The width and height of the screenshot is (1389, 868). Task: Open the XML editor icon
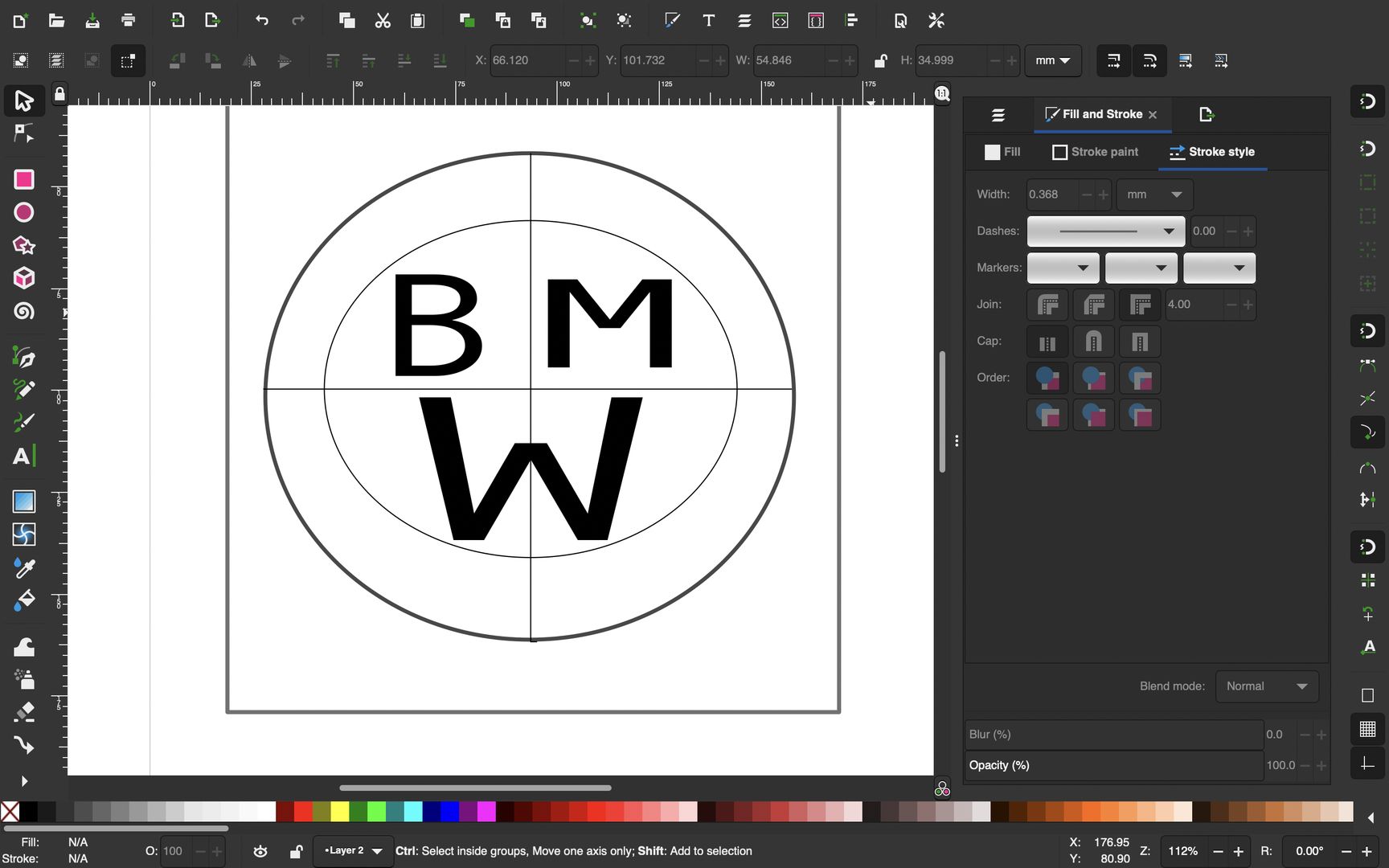coord(781,20)
